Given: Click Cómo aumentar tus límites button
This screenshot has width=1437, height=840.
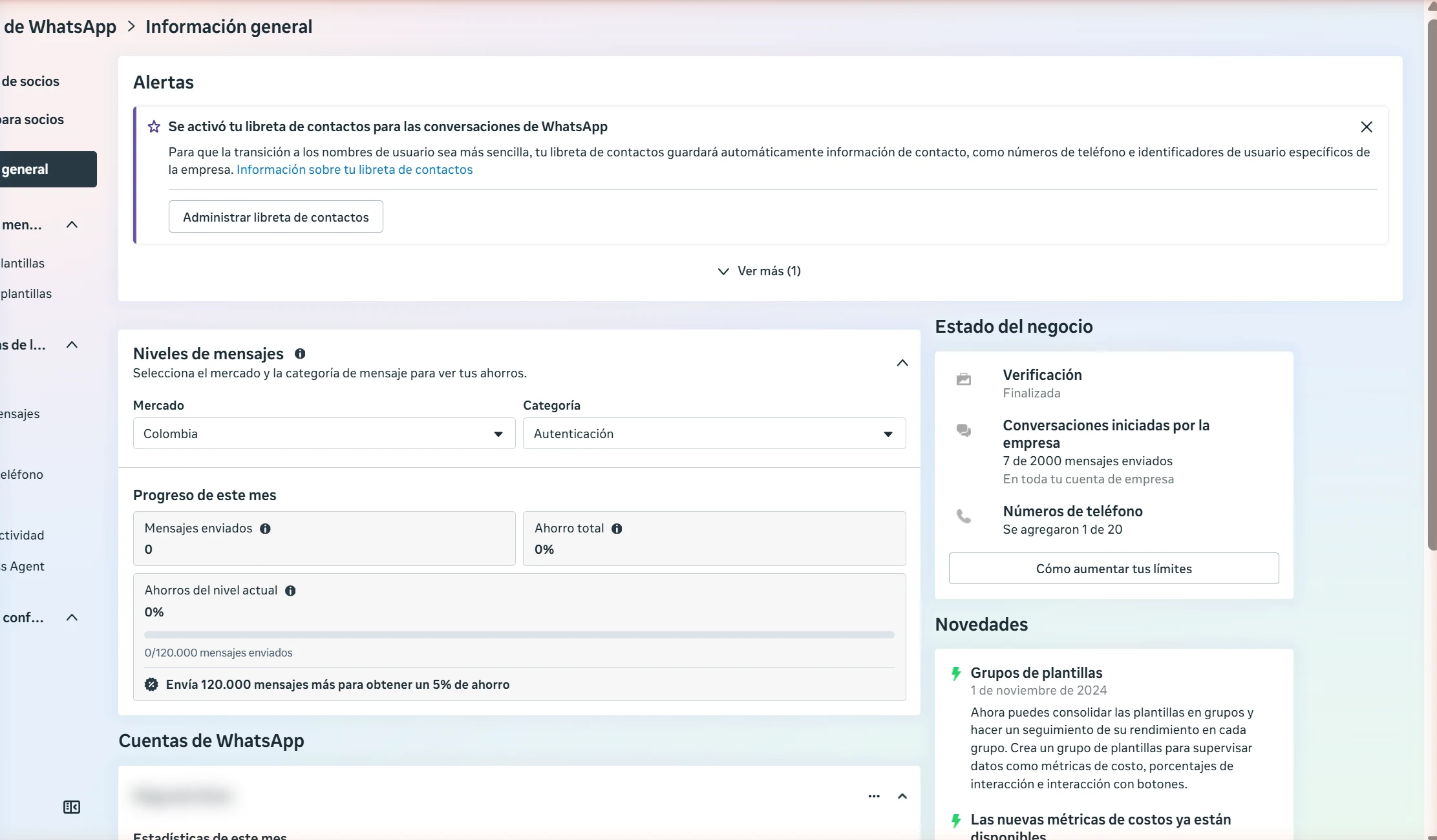Looking at the screenshot, I should [1114, 569].
